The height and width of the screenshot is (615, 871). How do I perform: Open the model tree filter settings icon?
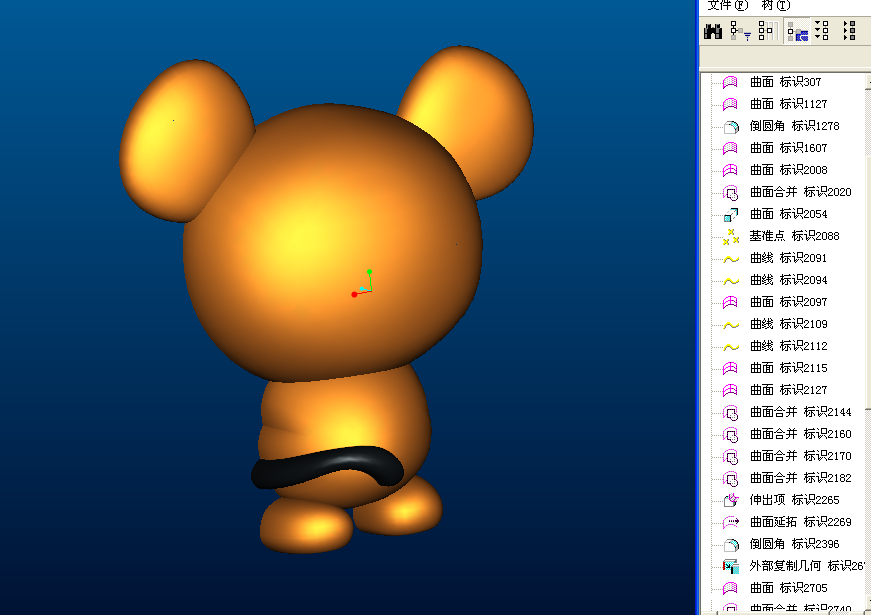[740, 31]
